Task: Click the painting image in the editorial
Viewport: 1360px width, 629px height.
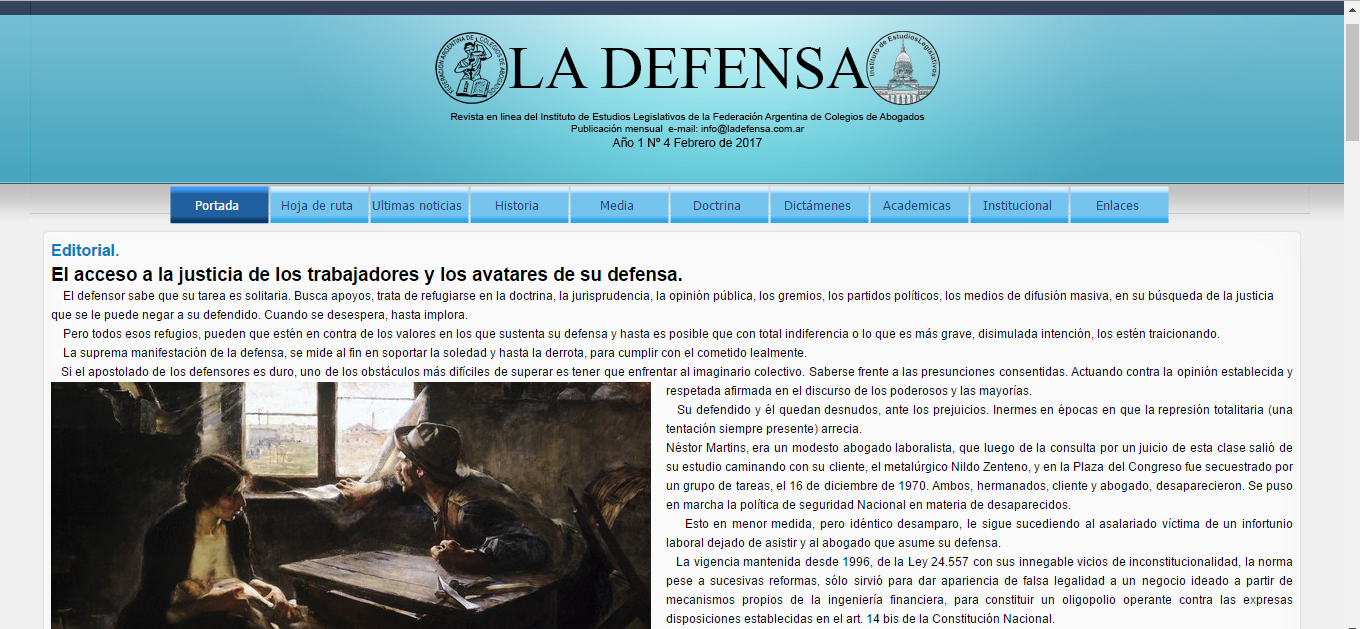Action: click(351, 505)
